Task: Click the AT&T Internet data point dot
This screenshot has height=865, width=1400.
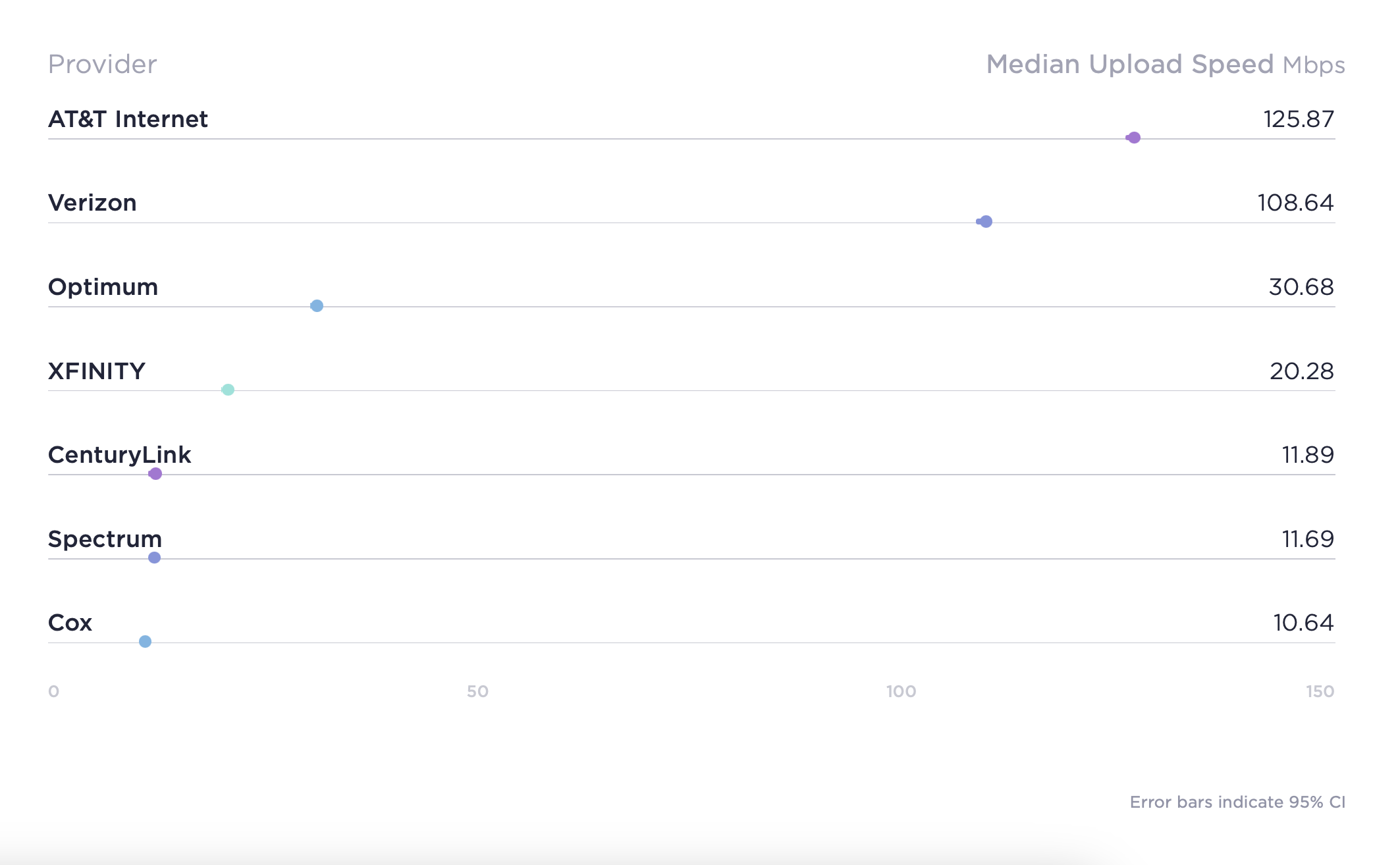Action: [x=1134, y=138]
